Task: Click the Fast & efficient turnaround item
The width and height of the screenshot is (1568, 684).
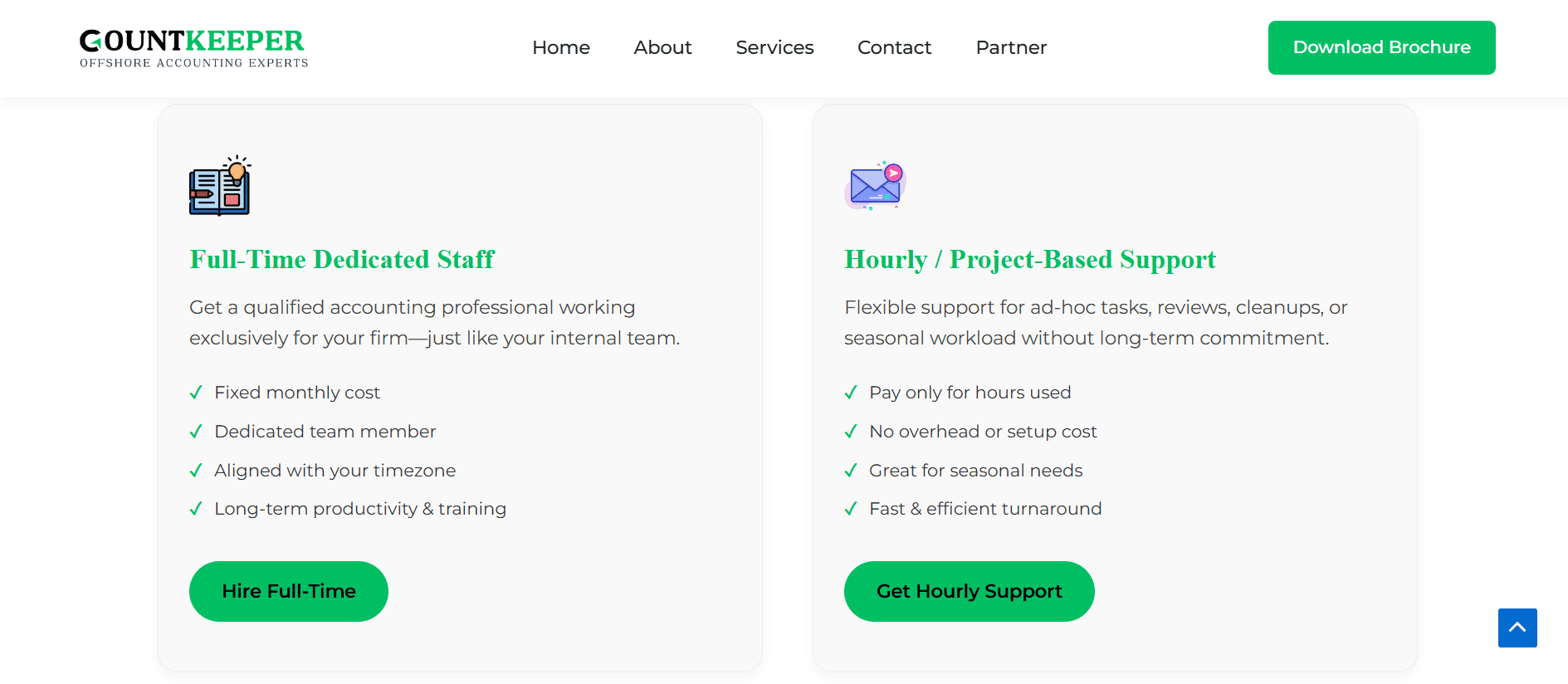Action: click(x=985, y=509)
